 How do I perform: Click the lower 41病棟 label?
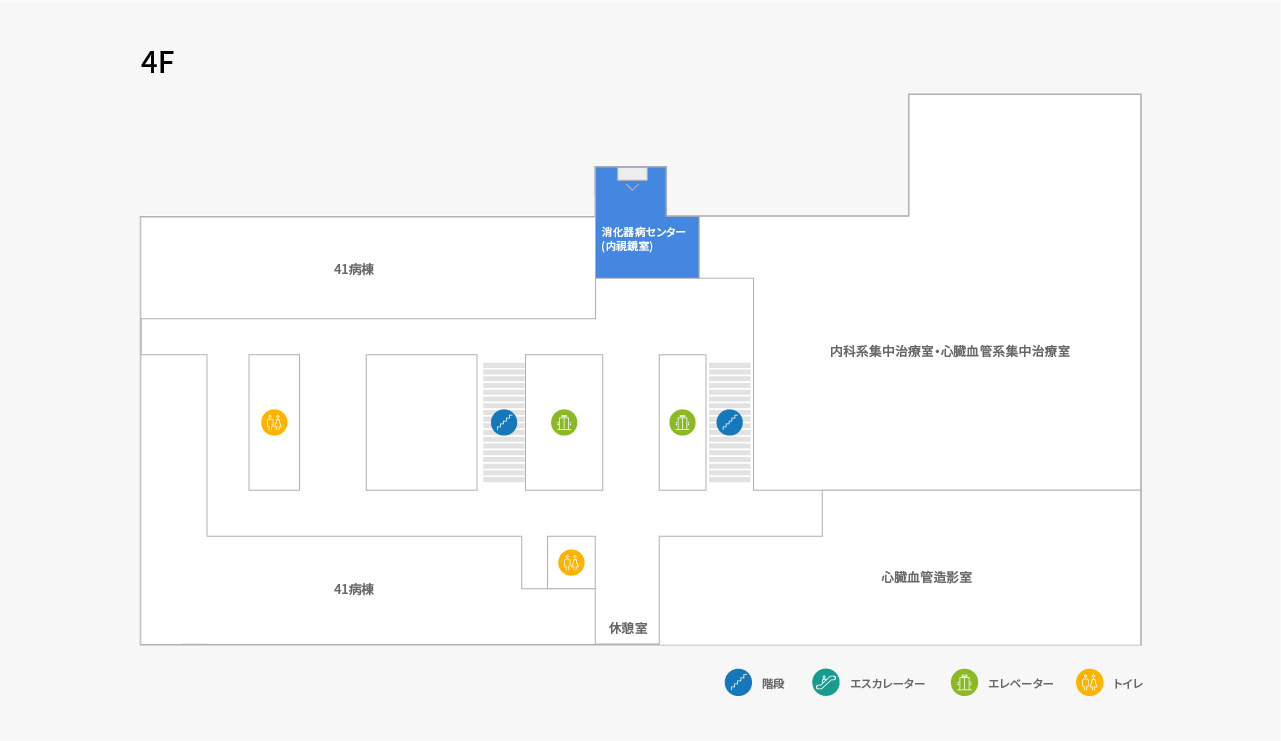[x=354, y=589]
